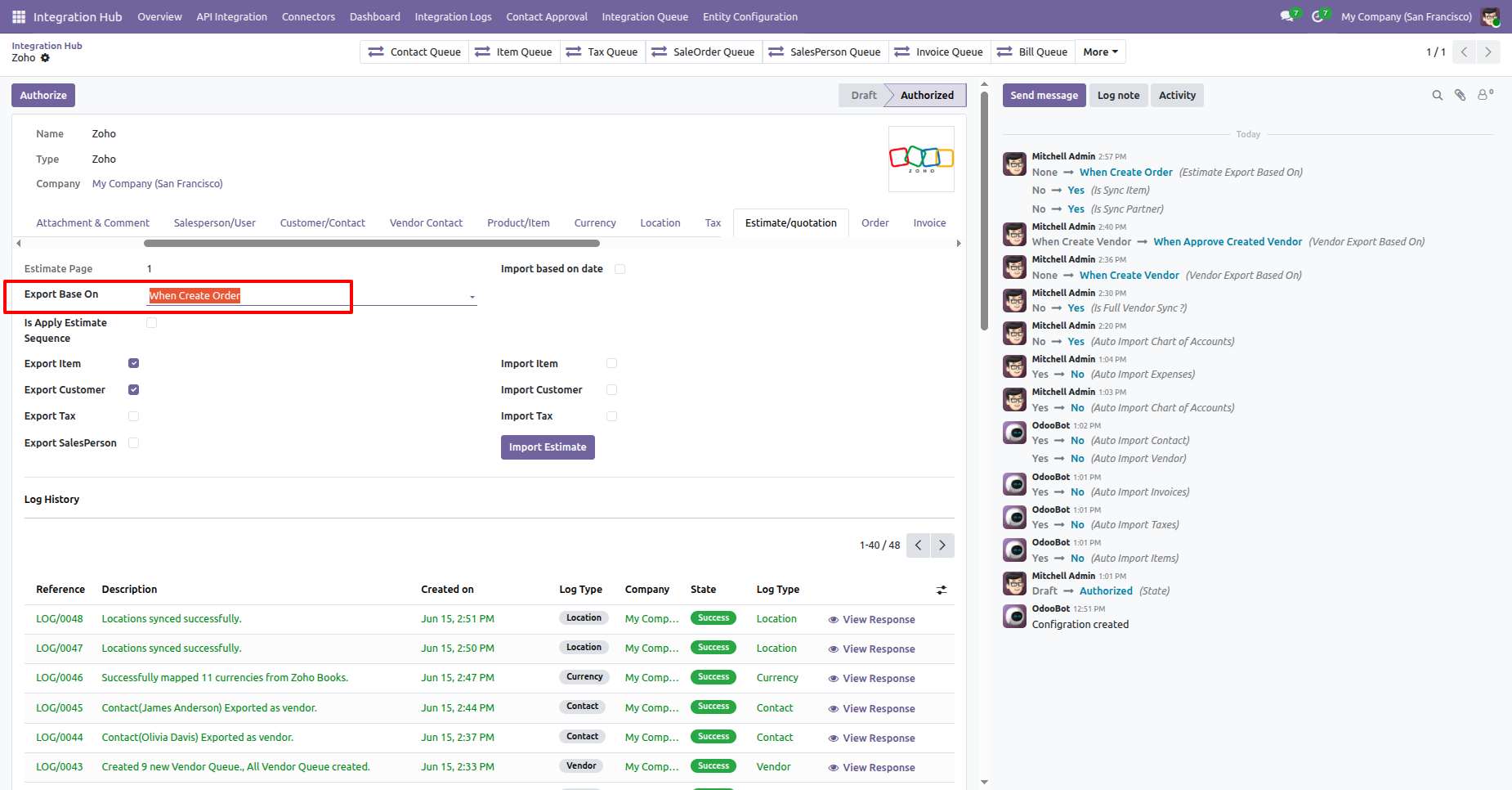This screenshot has height=790, width=1512.
Task: Open the gear settings next to Zoho
Action: pyautogui.click(x=45, y=58)
